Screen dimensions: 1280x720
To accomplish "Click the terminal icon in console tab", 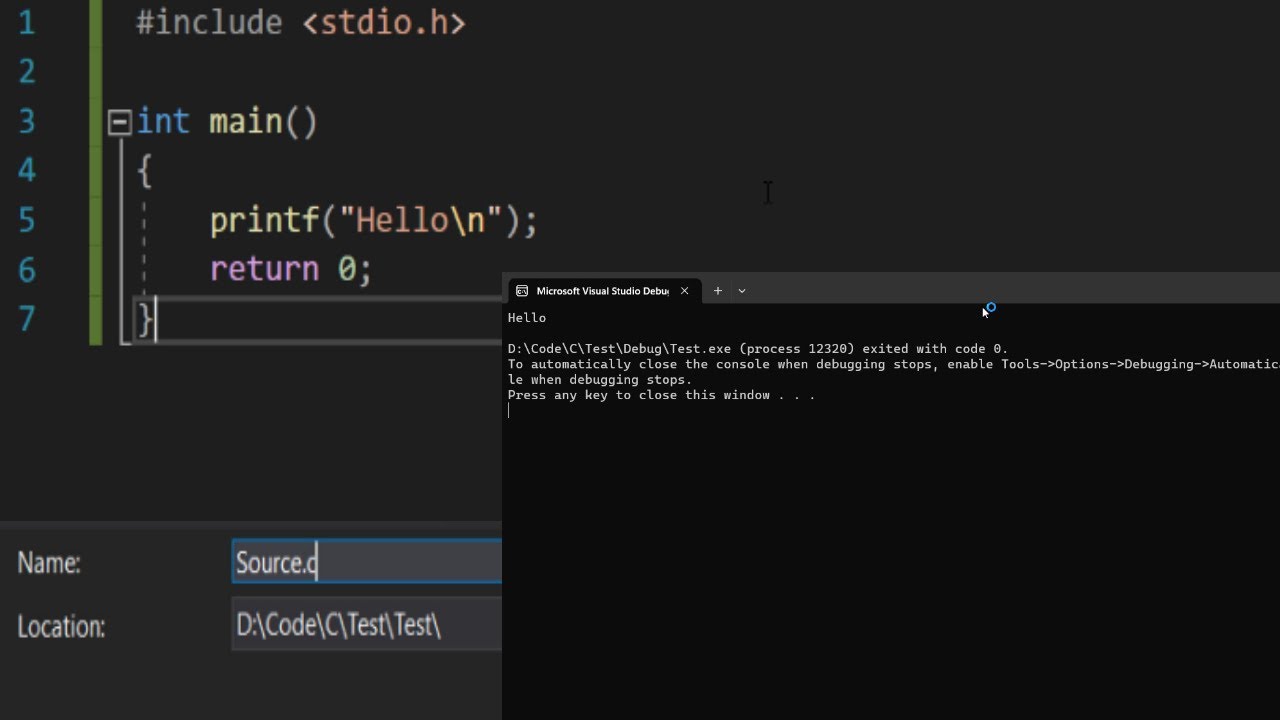I will 522,291.
